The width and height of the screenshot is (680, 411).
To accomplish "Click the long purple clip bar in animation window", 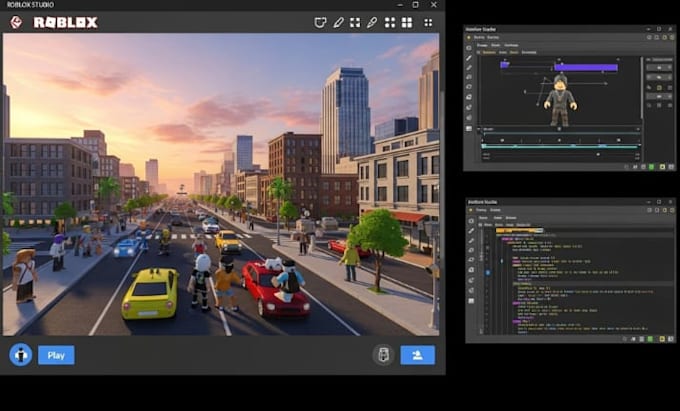I will (x=586, y=67).
